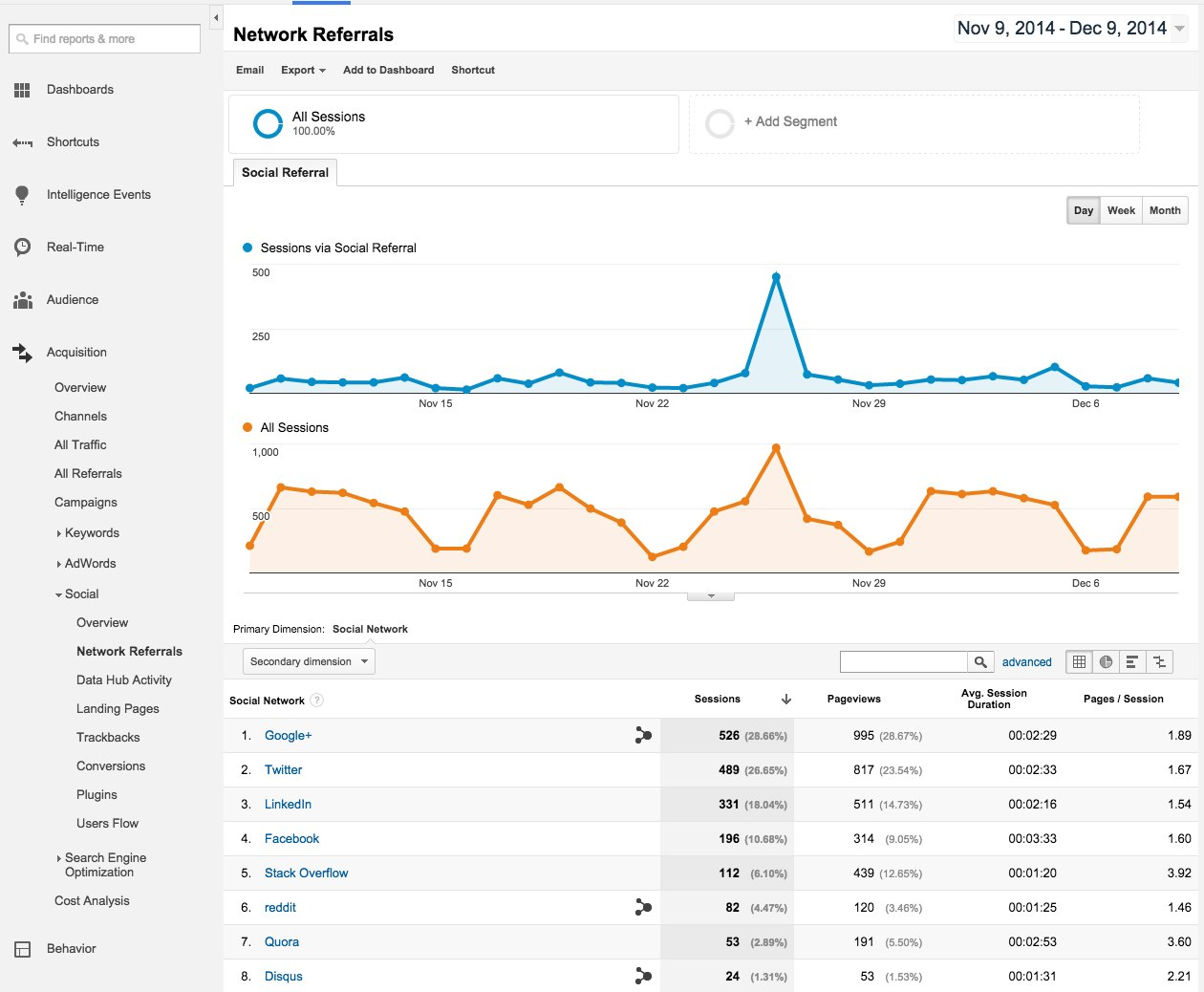This screenshot has width=1204, height=992.
Task: Click the search magnifier button in table filter
Action: point(980,661)
